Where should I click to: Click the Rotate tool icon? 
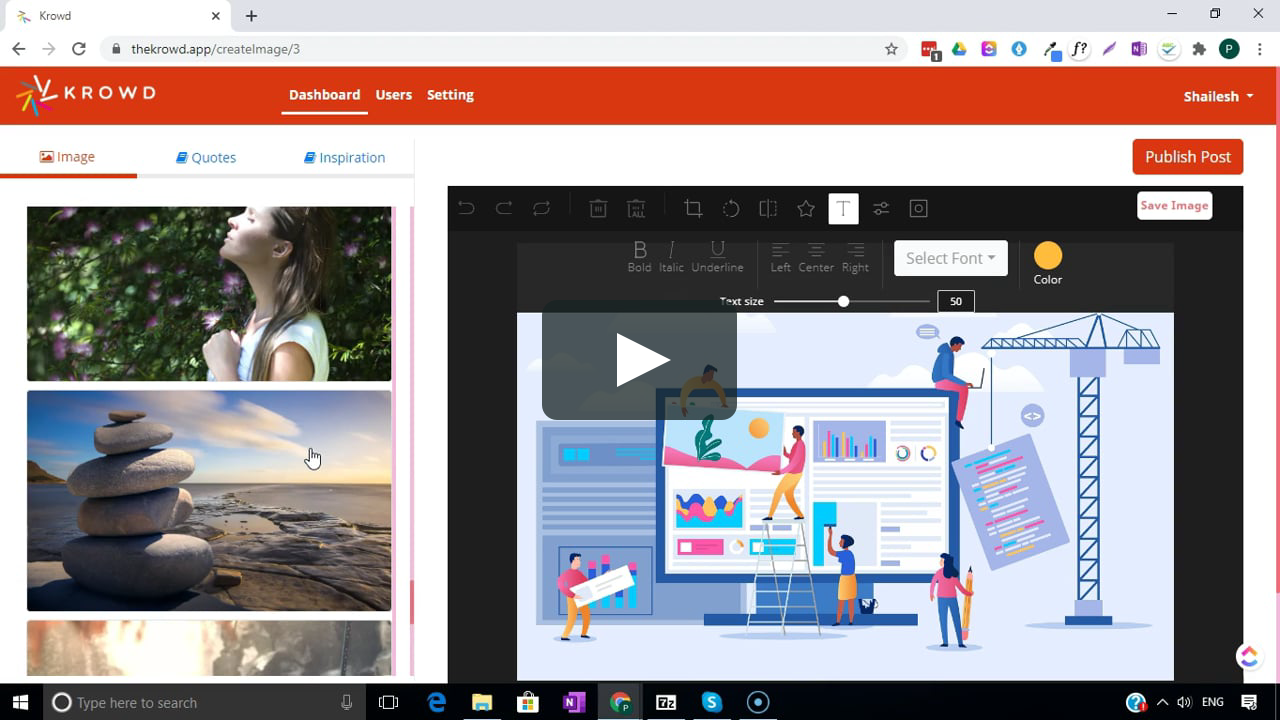point(731,208)
